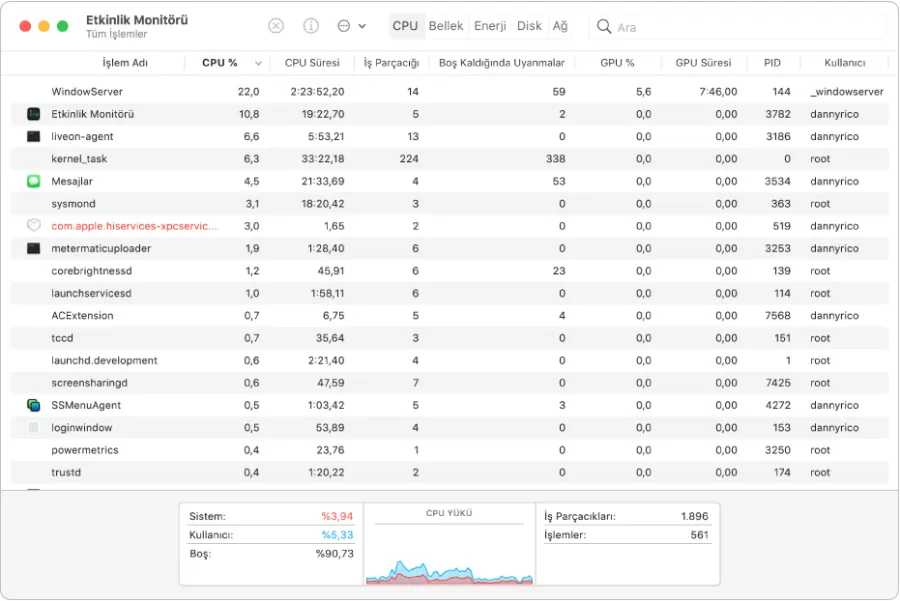This screenshot has height=601, width=900.
Task: Click the process info (i) toolbar icon
Action: [311, 26]
